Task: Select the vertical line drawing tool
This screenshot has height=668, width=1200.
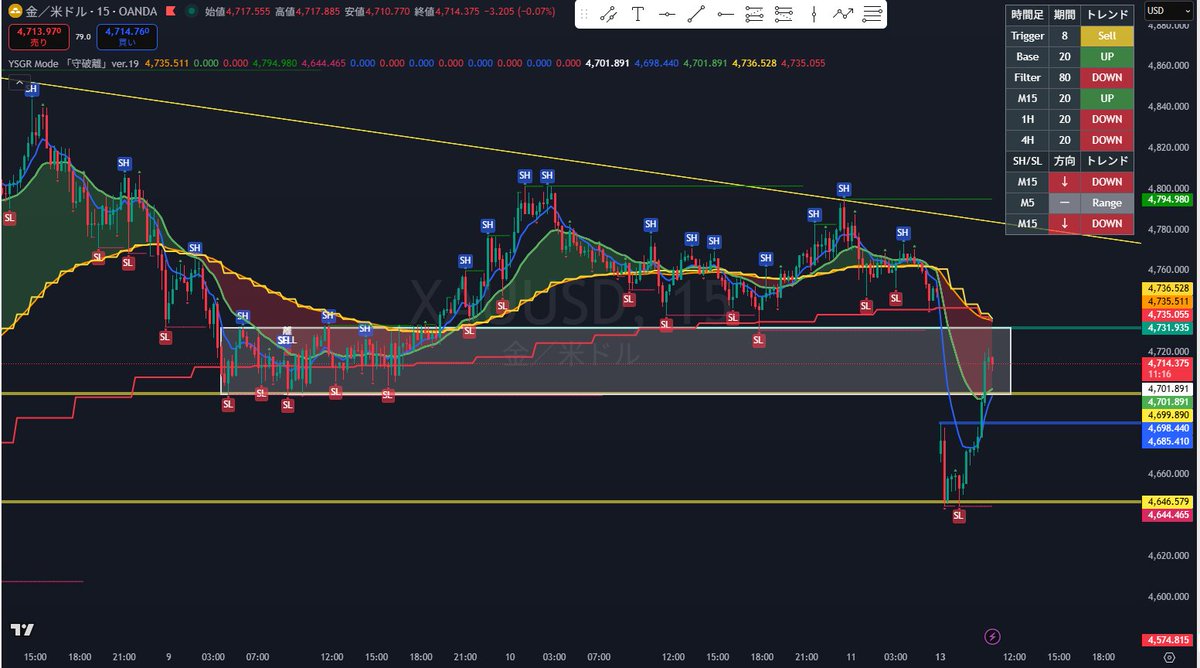Action: click(x=814, y=14)
